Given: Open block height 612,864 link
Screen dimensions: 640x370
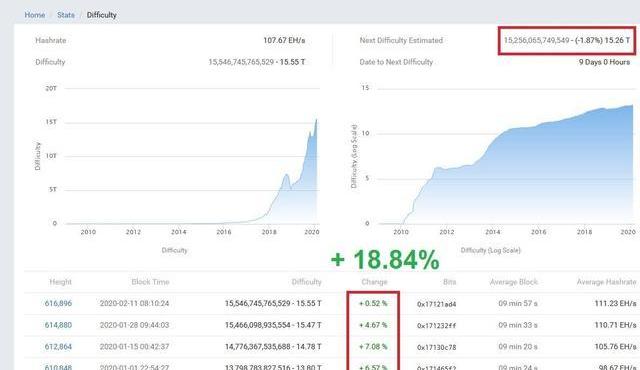Looking at the screenshot, I should 58,347.
